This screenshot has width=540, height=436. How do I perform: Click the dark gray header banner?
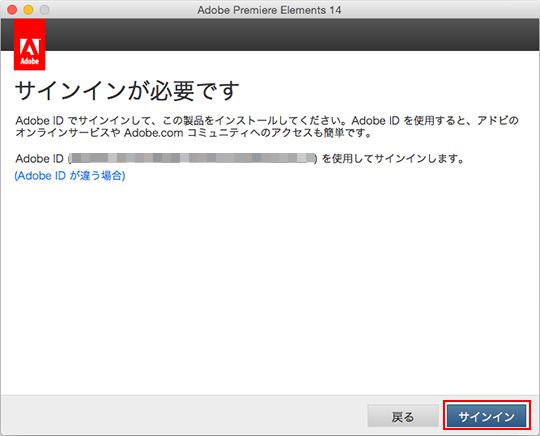point(292,34)
